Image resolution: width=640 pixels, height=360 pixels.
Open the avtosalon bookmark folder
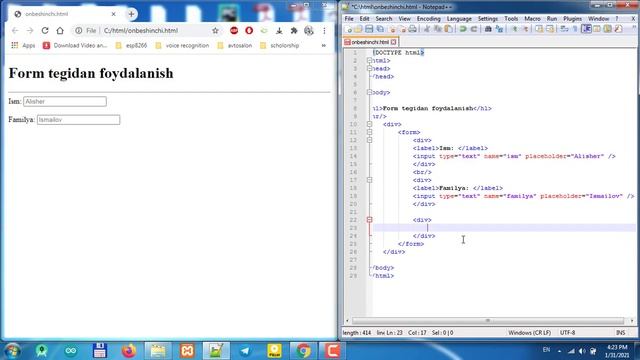[x=235, y=45]
